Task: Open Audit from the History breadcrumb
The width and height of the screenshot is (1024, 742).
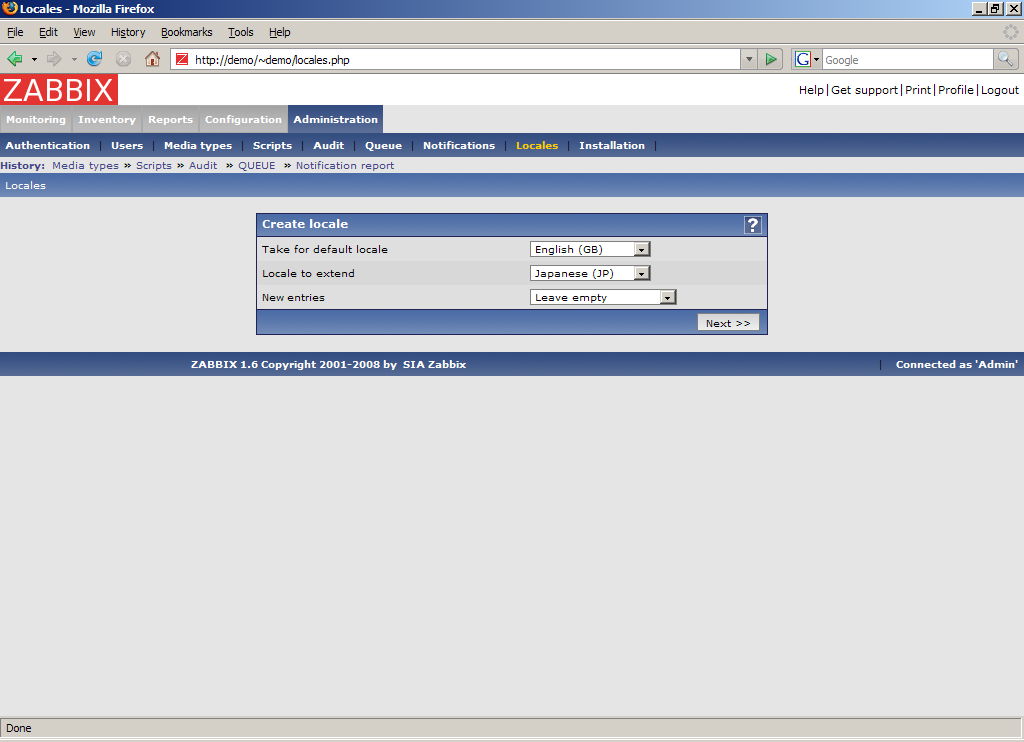Action: click(x=203, y=166)
